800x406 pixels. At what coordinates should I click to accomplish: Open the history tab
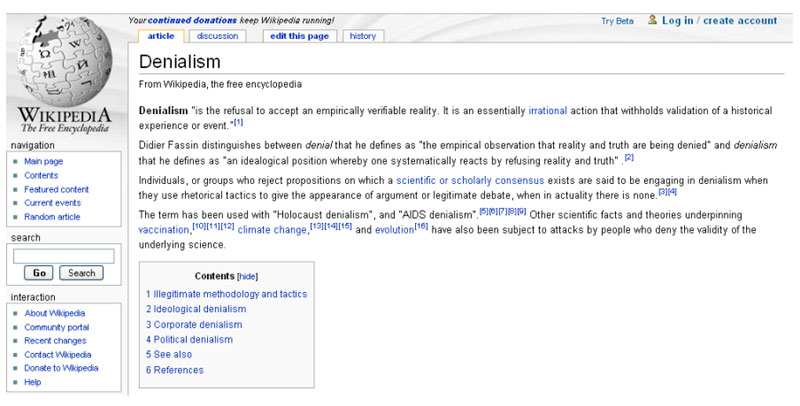pyautogui.click(x=363, y=36)
